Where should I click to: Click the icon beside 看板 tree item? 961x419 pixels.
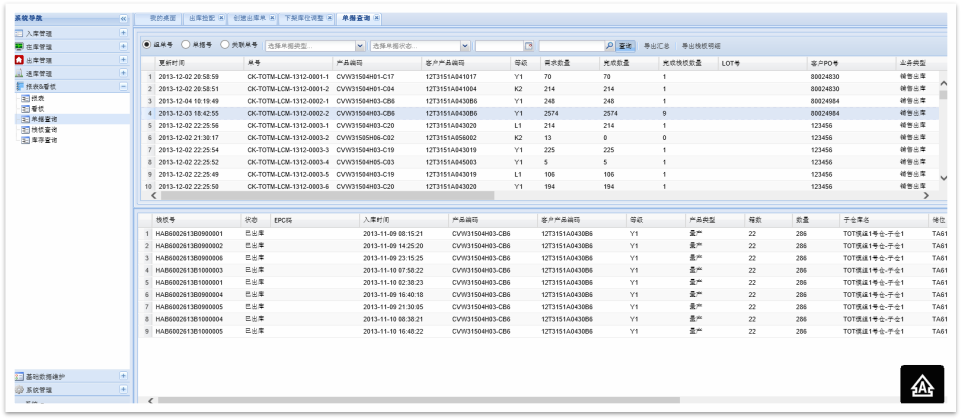(26, 108)
